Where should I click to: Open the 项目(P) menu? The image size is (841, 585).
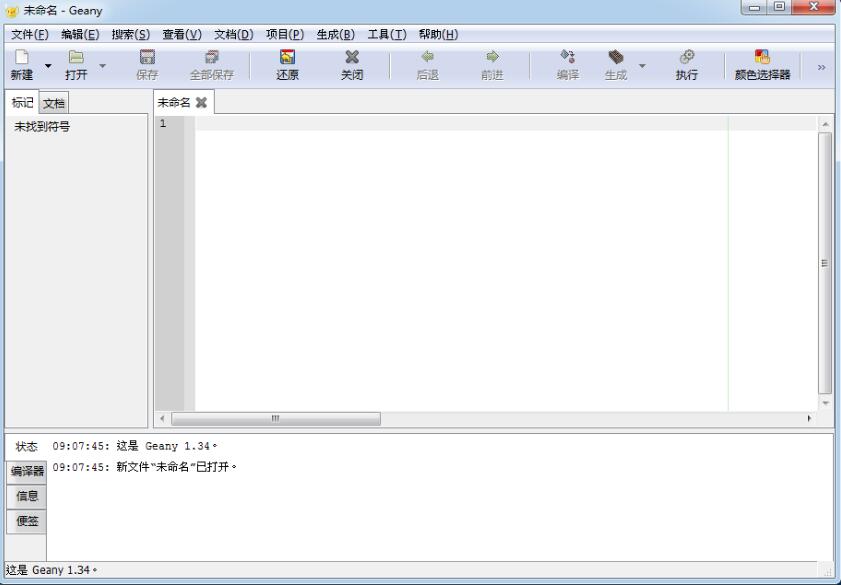click(x=285, y=34)
